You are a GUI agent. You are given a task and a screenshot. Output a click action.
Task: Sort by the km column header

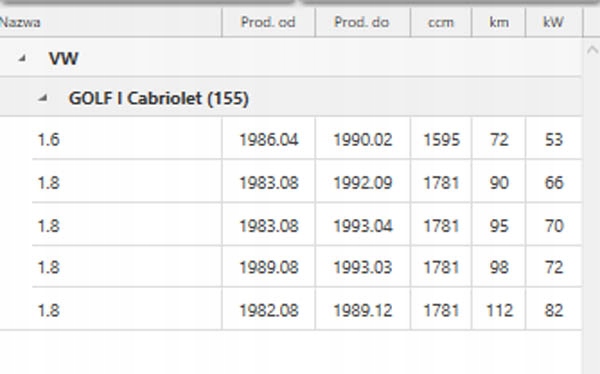point(499,22)
